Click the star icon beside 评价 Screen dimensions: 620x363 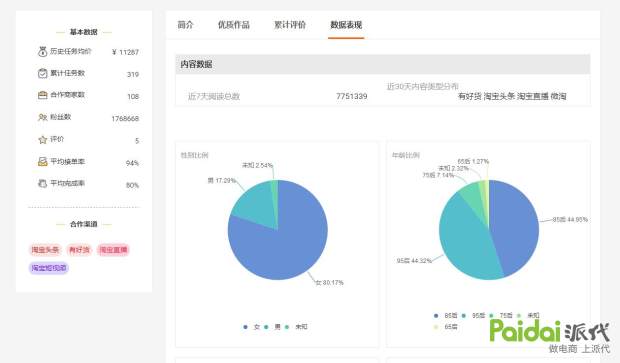pos(42,140)
